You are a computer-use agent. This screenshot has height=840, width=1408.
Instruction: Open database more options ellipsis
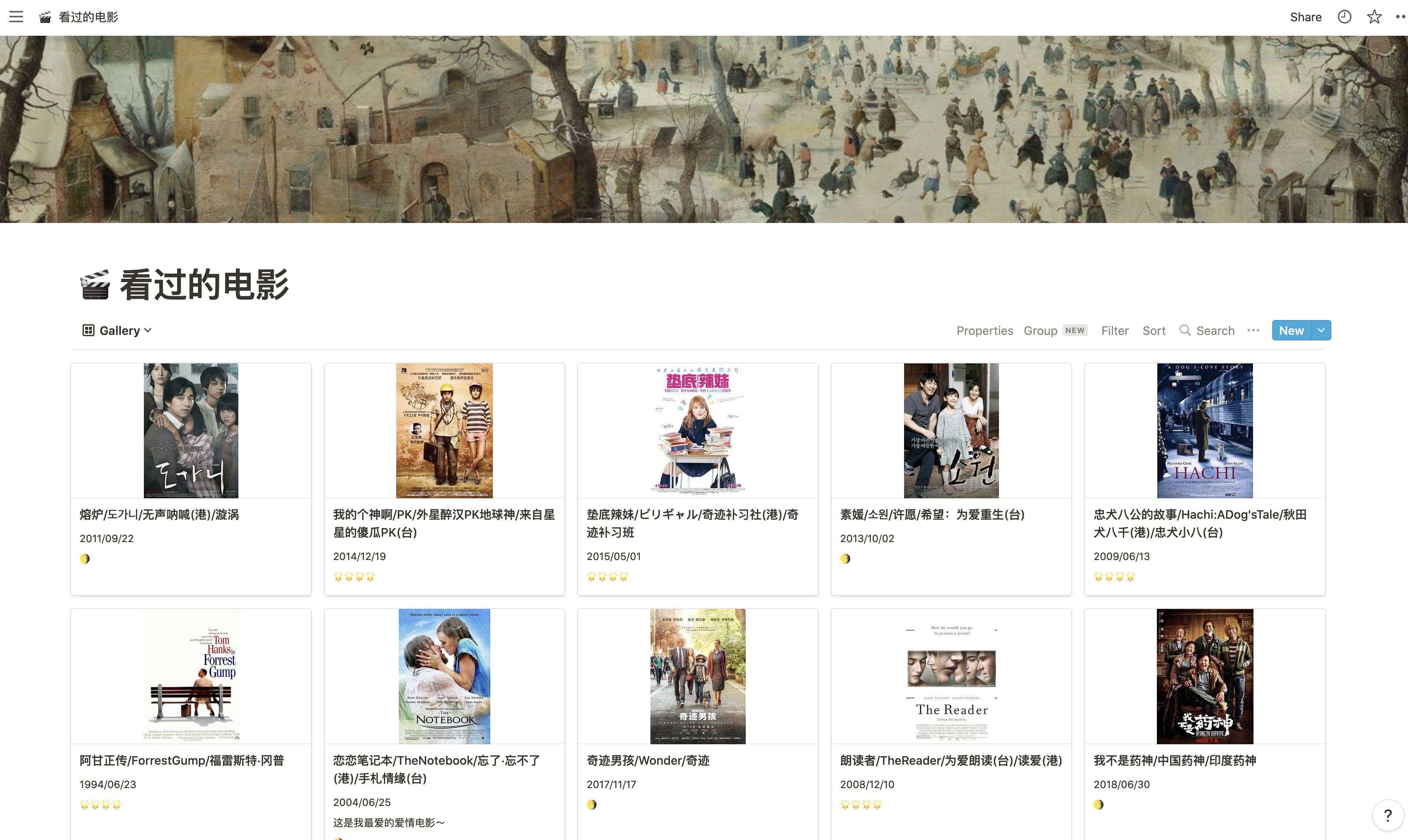click(x=1253, y=330)
